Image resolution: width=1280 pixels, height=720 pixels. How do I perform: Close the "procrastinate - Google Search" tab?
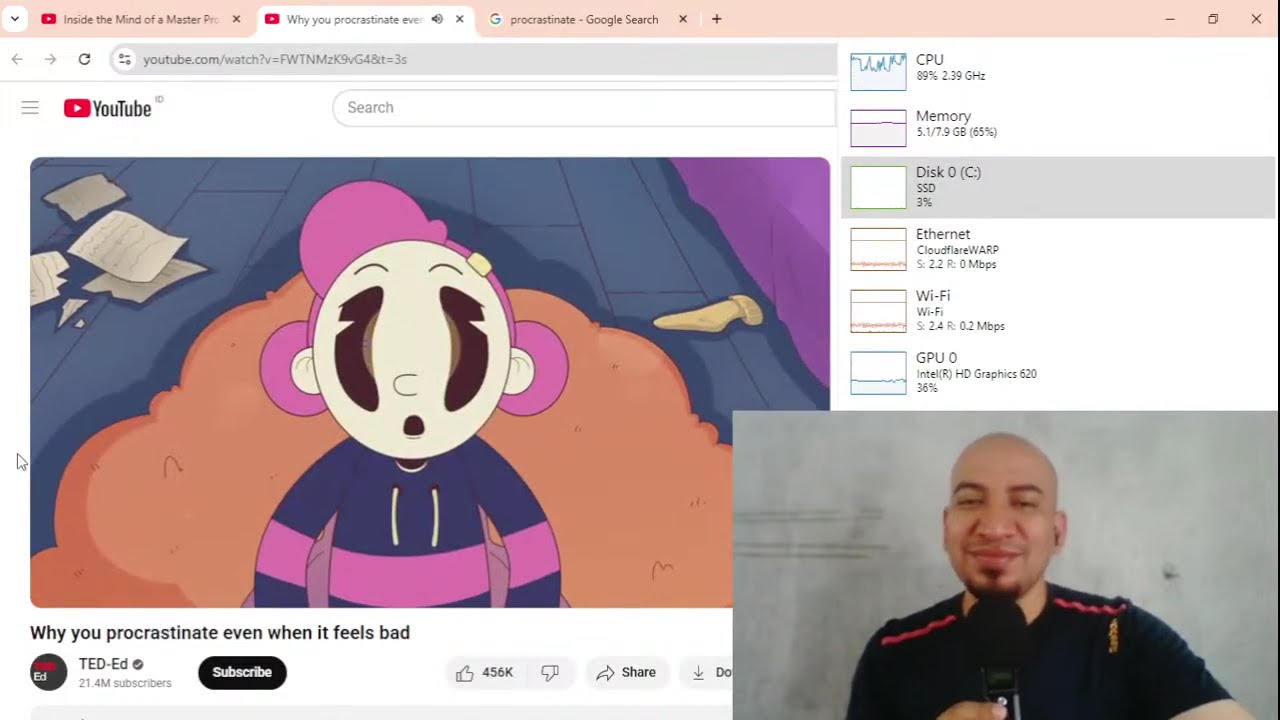point(683,19)
